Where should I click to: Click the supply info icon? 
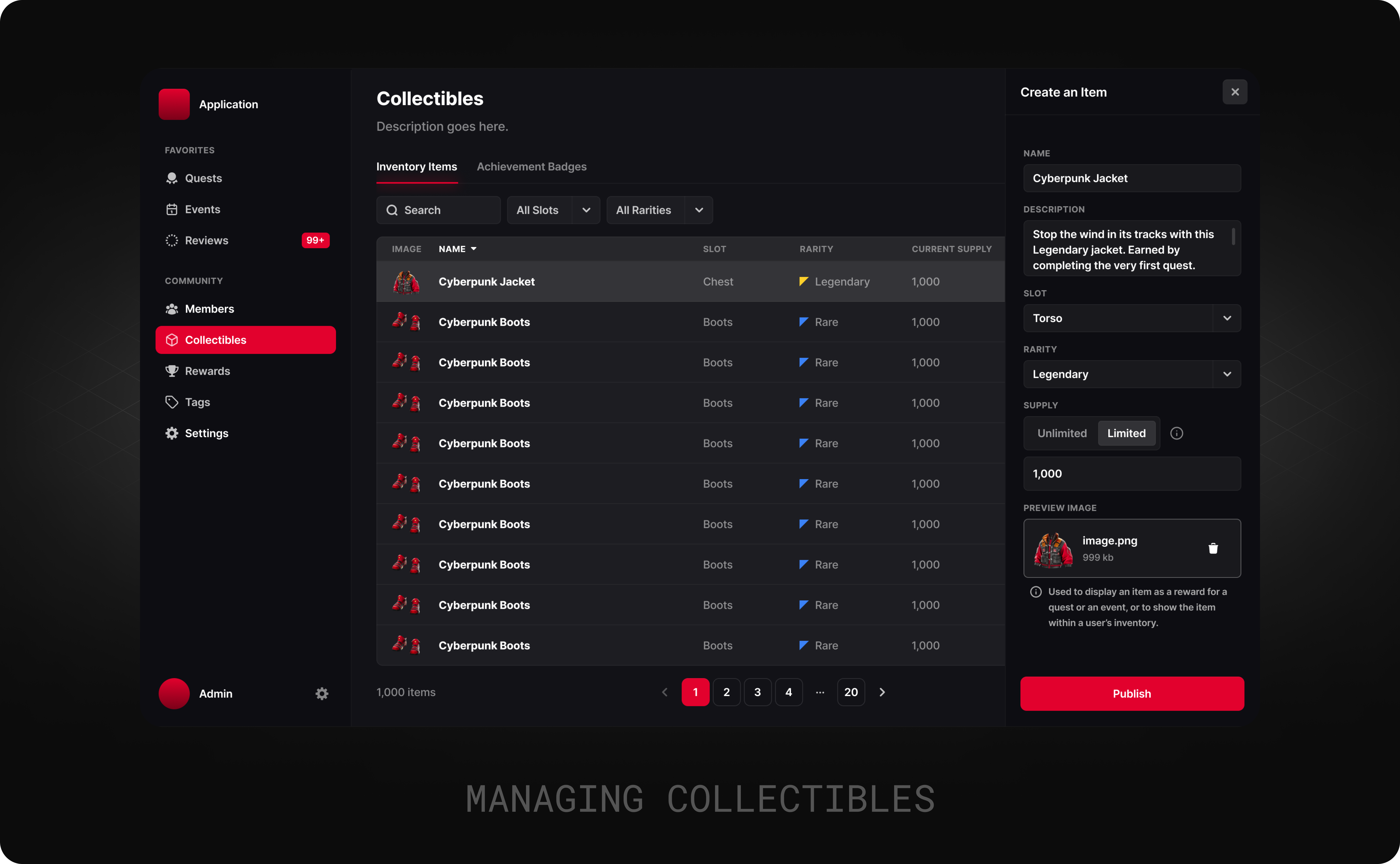pos(1176,433)
